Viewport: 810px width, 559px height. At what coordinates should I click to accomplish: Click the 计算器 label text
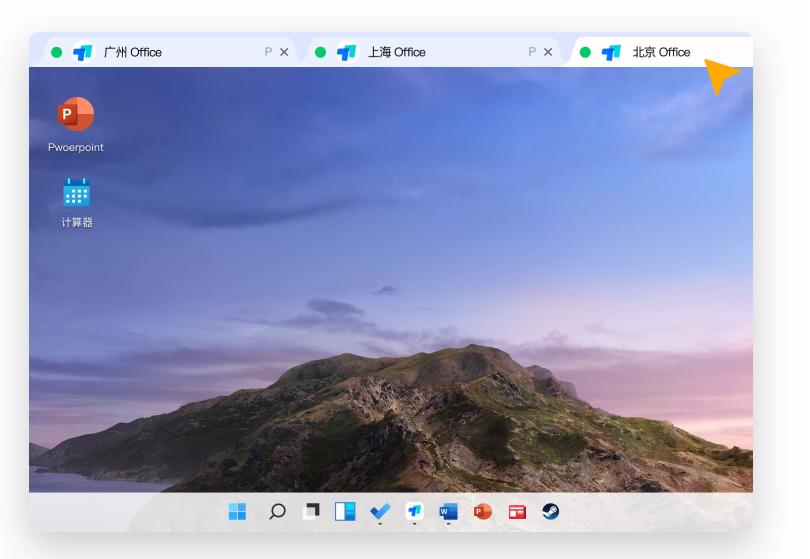[77, 223]
